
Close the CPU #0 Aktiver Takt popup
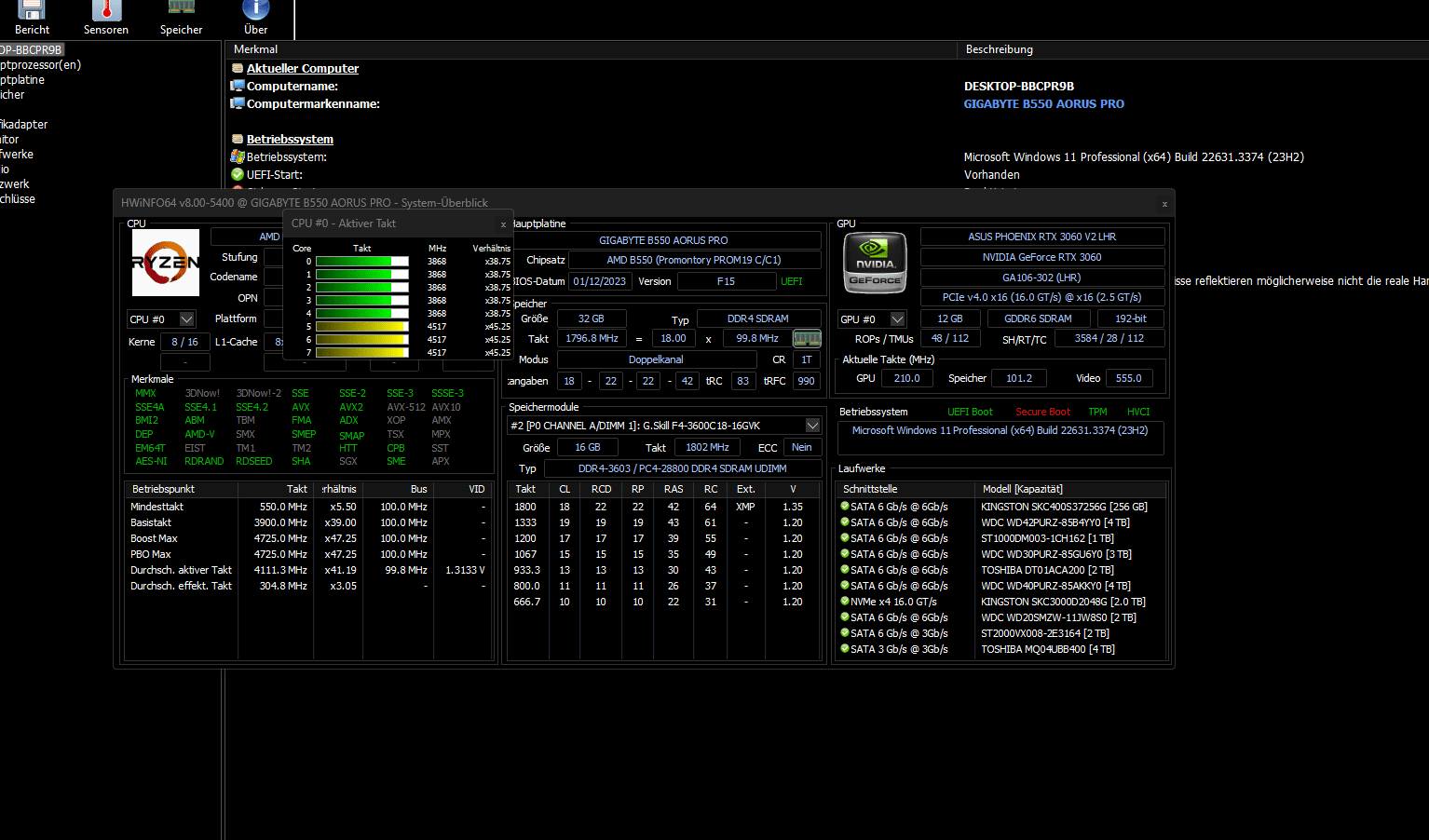coord(504,224)
